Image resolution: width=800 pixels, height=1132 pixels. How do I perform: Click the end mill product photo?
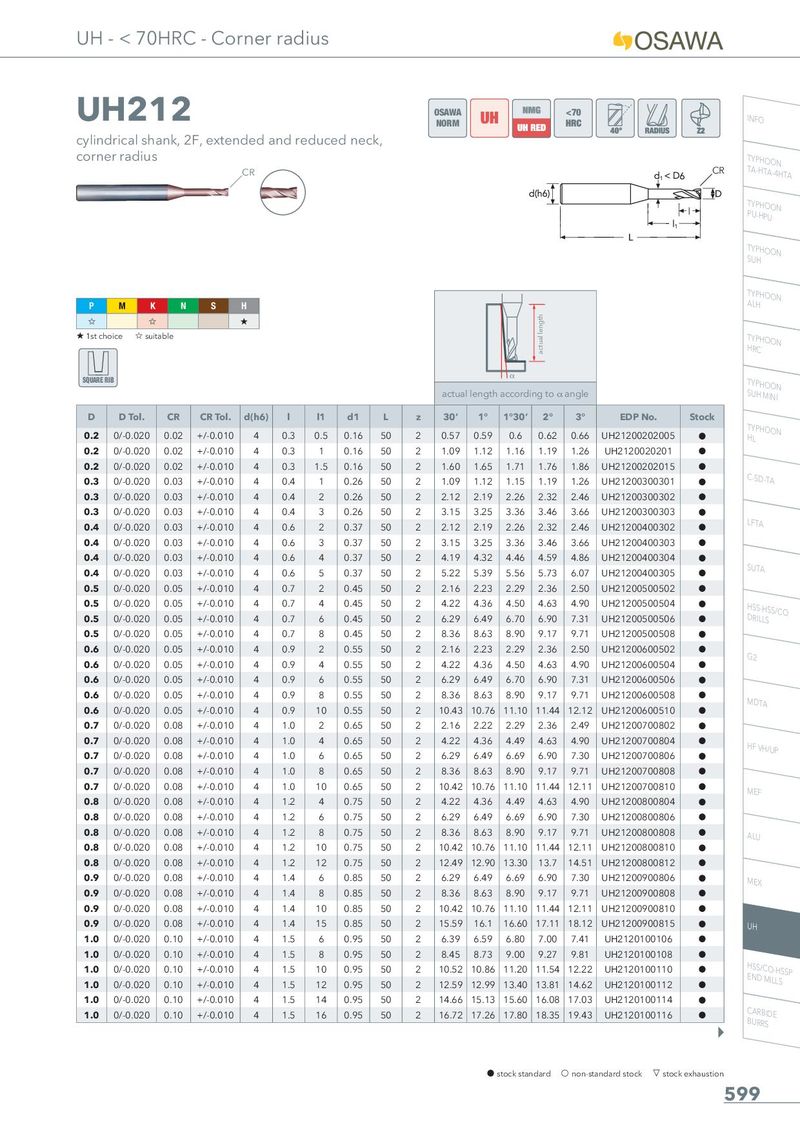click(x=152, y=193)
